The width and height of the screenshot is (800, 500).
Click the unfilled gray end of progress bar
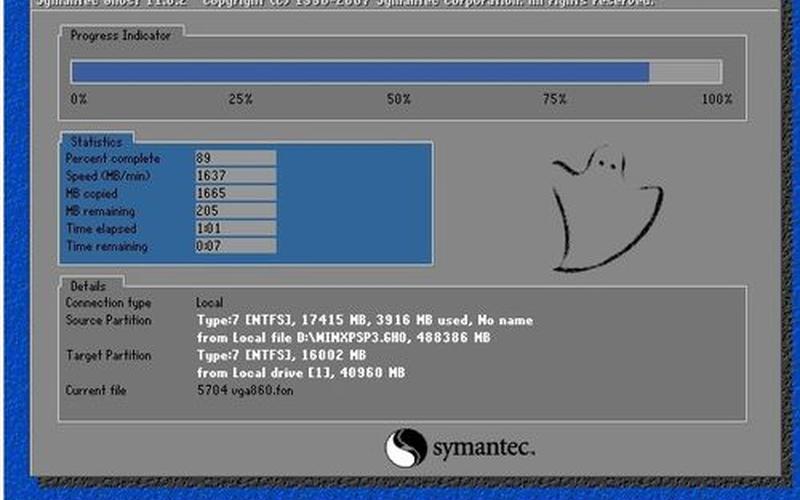[x=685, y=72]
